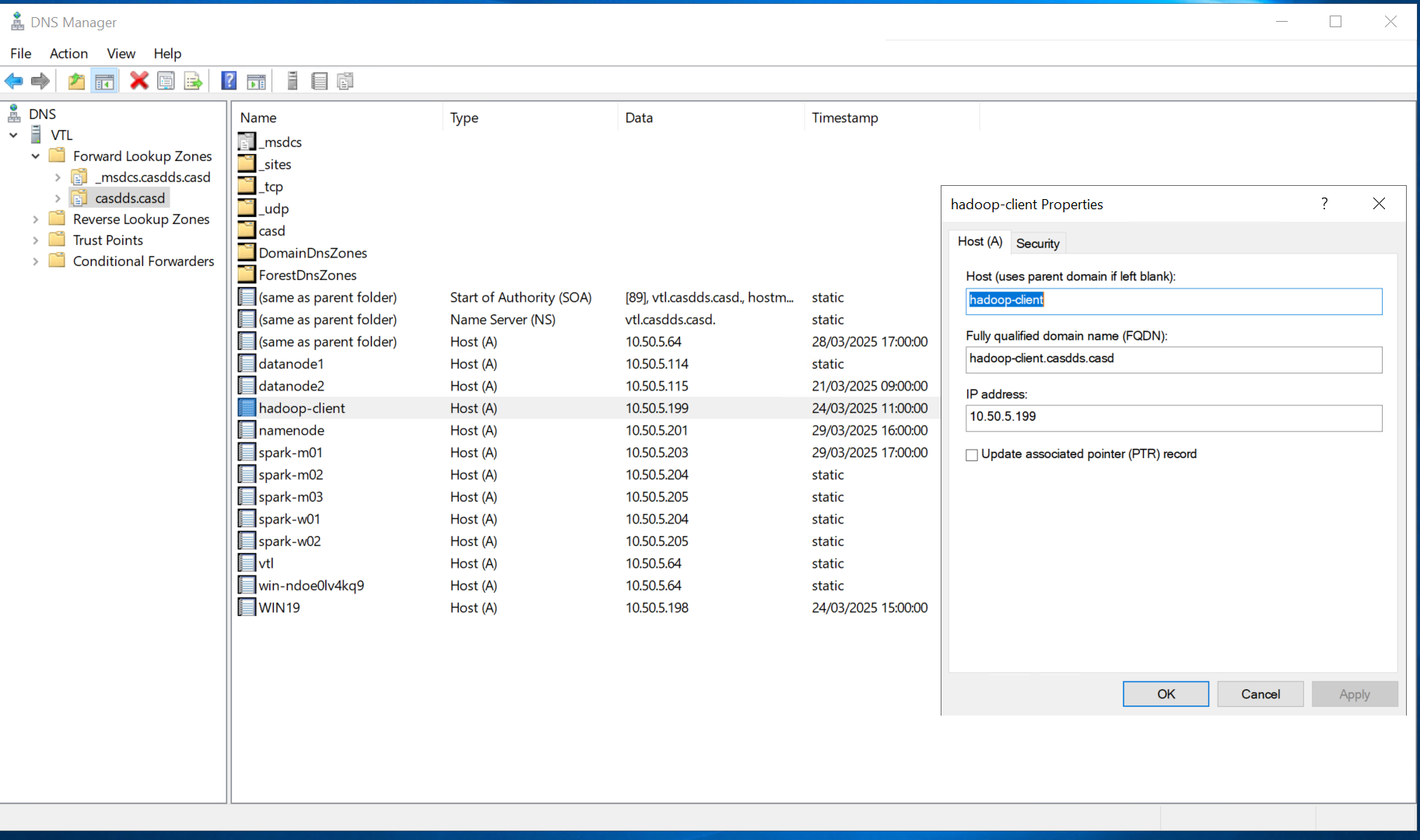Open the Action menu
Screen dimensions: 1420x840
tap(68, 53)
